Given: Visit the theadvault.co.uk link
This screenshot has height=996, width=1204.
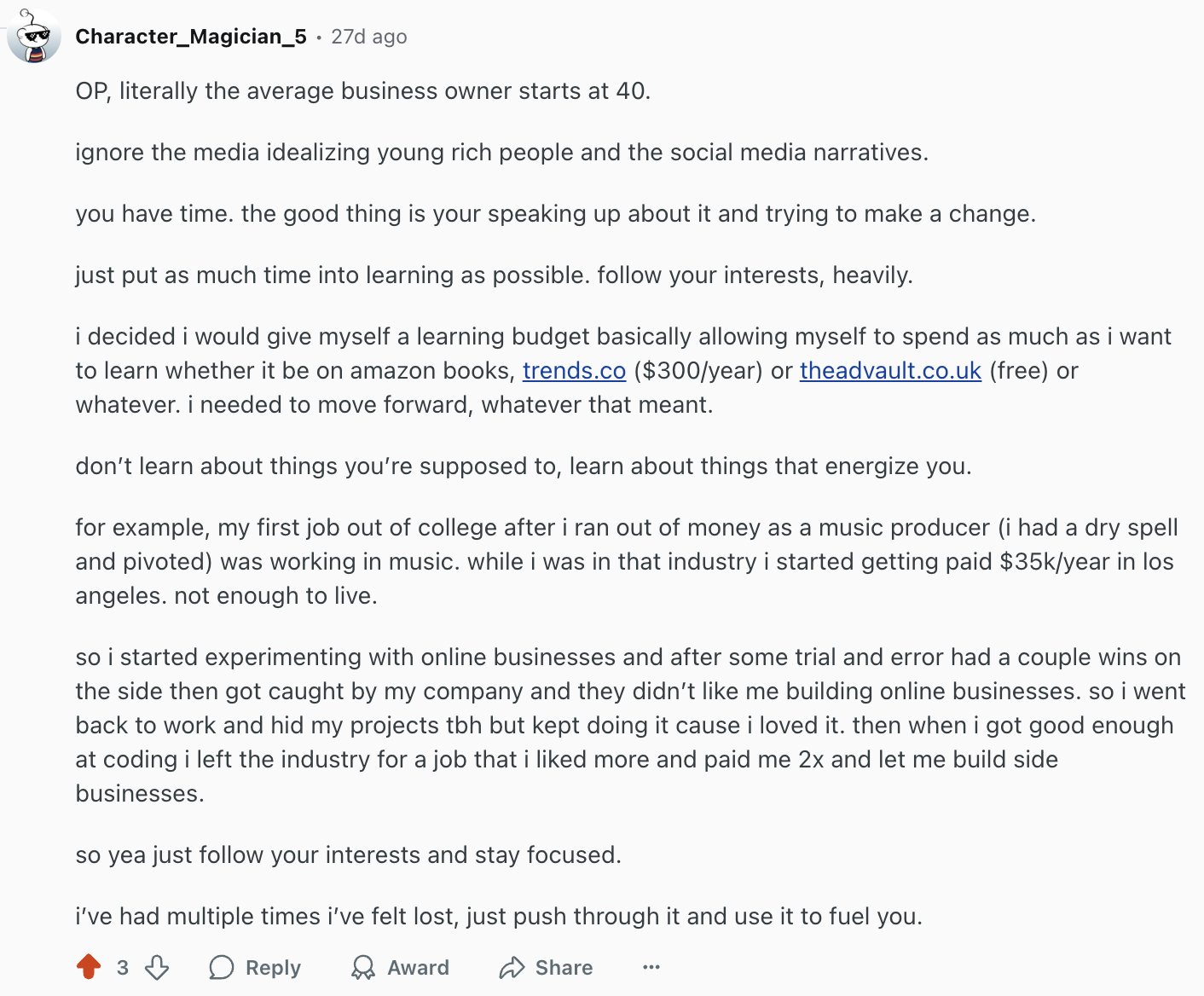Looking at the screenshot, I should coord(890,371).
